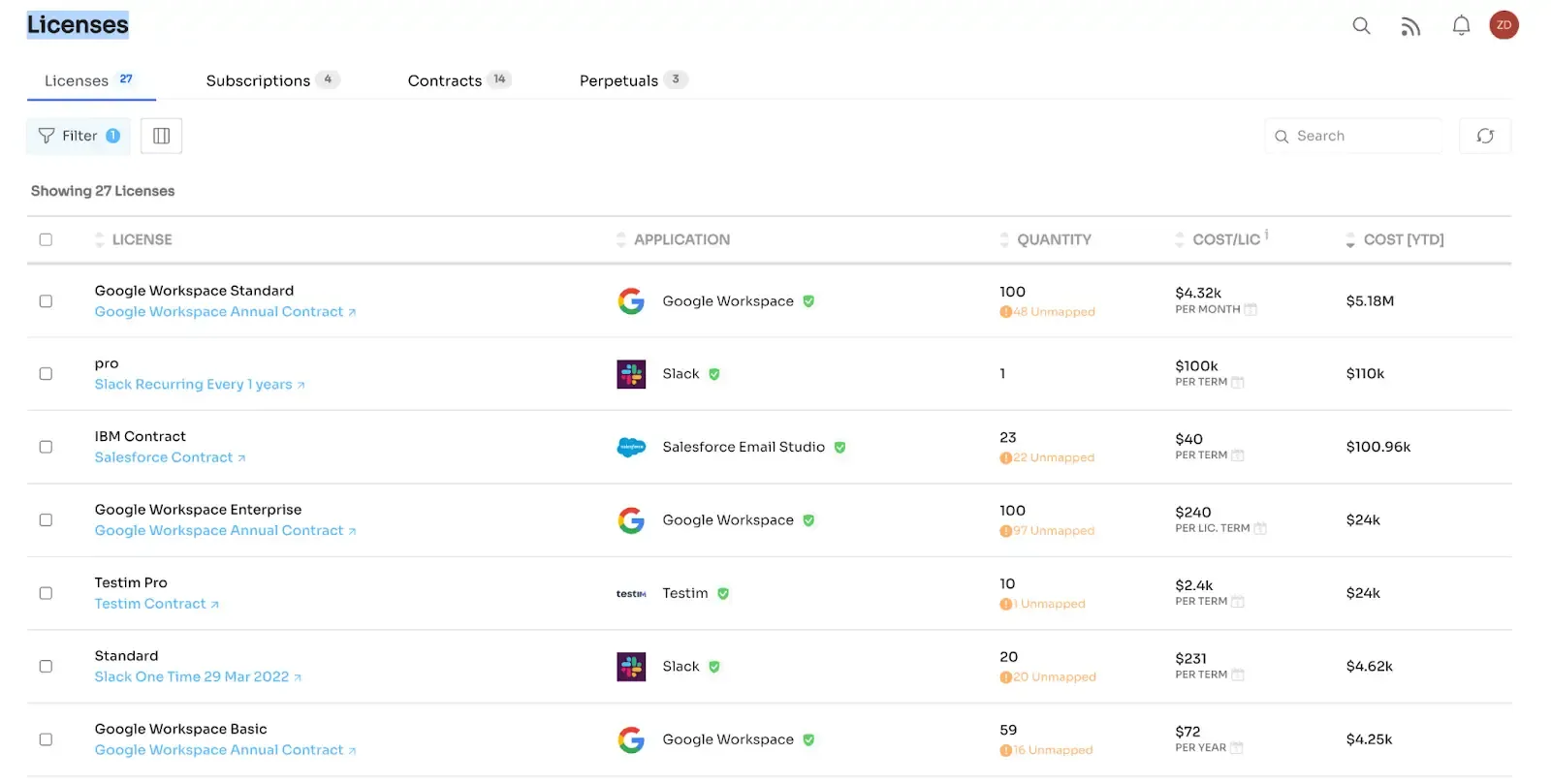This screenshot has height=784, width=1551.
Task: Focus the Search input field
Action: pyautogui.click(x=1353, y=136)
